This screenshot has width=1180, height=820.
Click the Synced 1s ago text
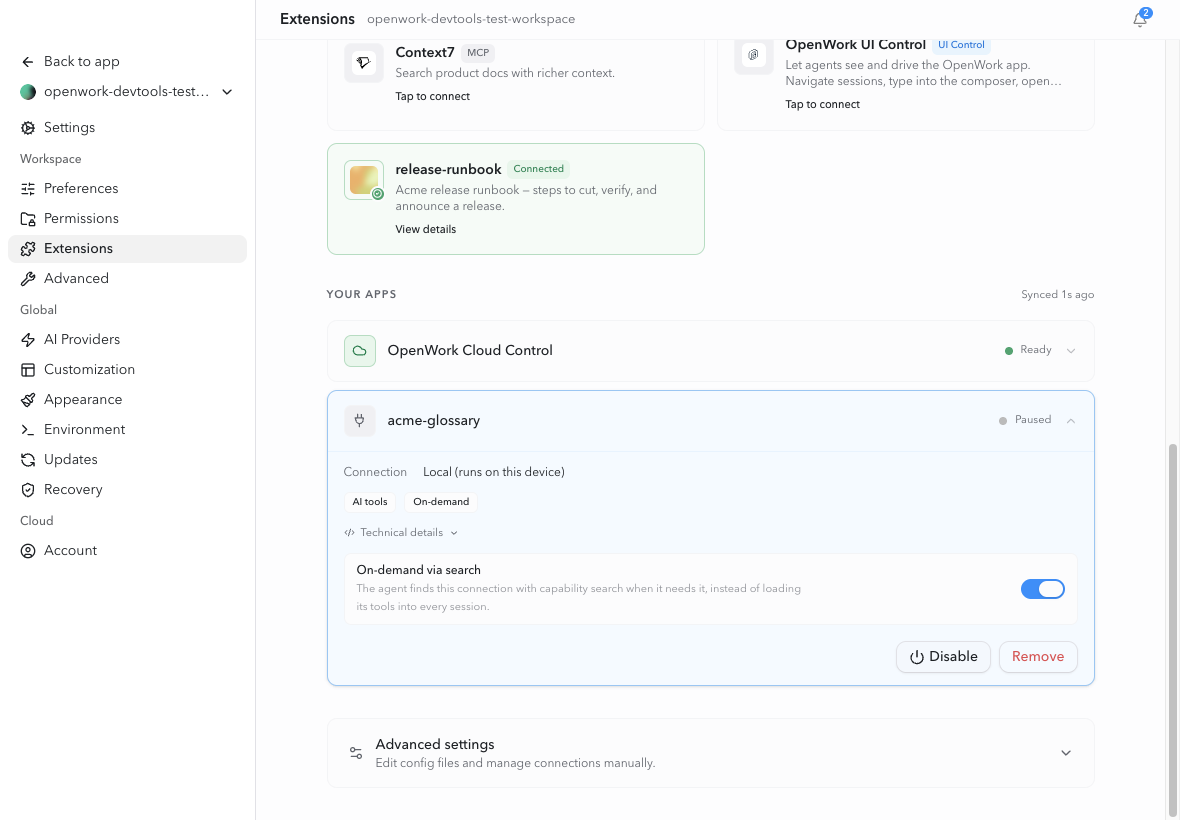[x=1057, y=295]
